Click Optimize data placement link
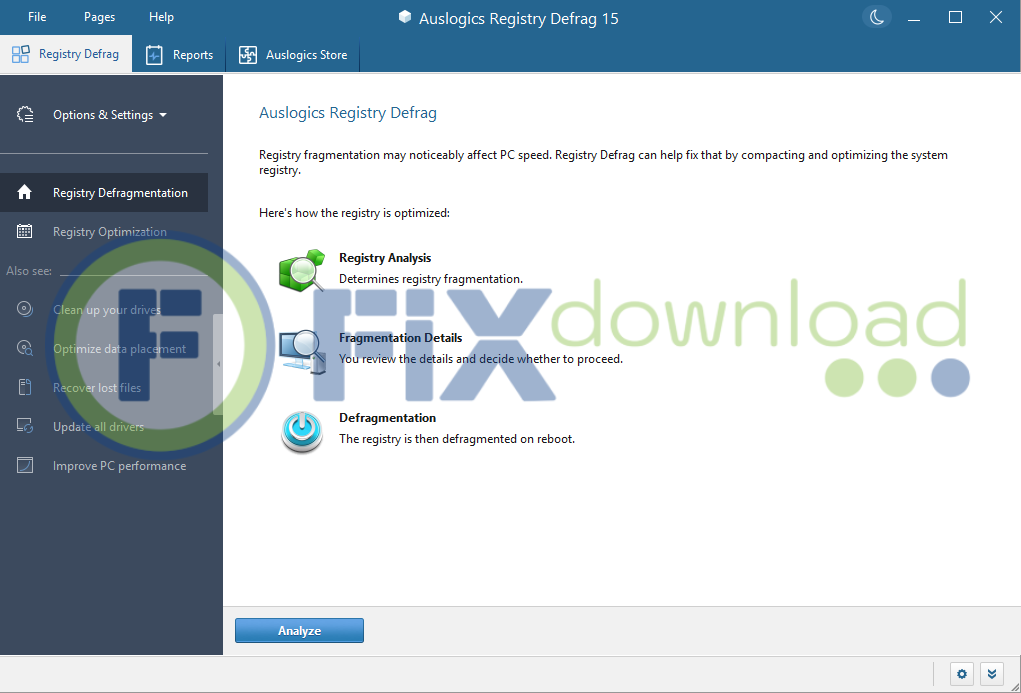This screenshot has width=1021, height=693. click(119, 349)
